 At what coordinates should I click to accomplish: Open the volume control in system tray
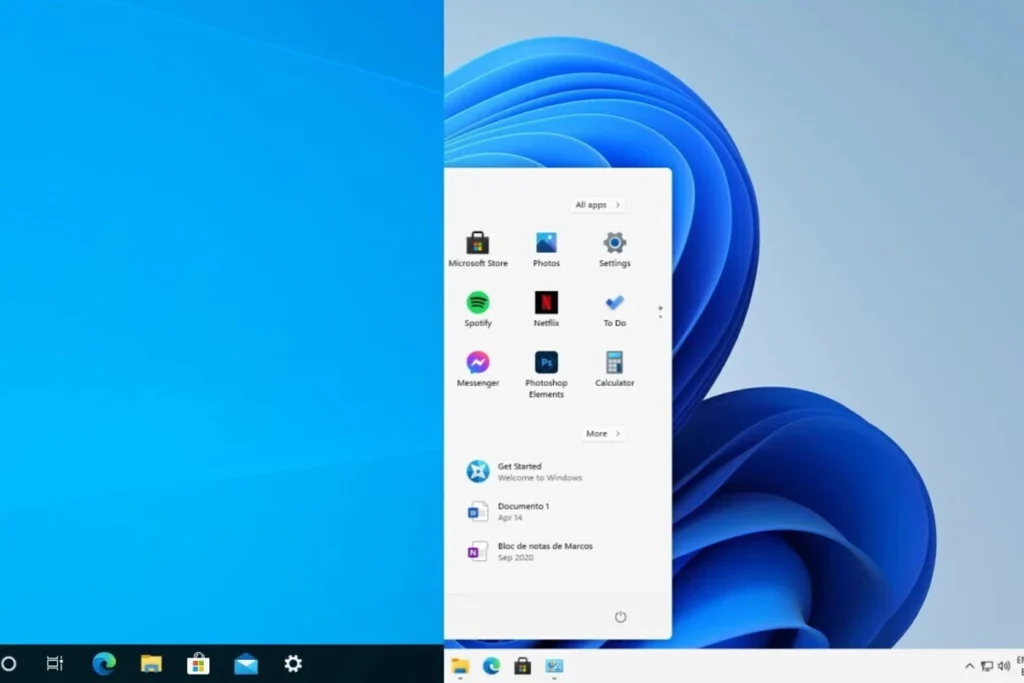click(x=1002, y=666)
